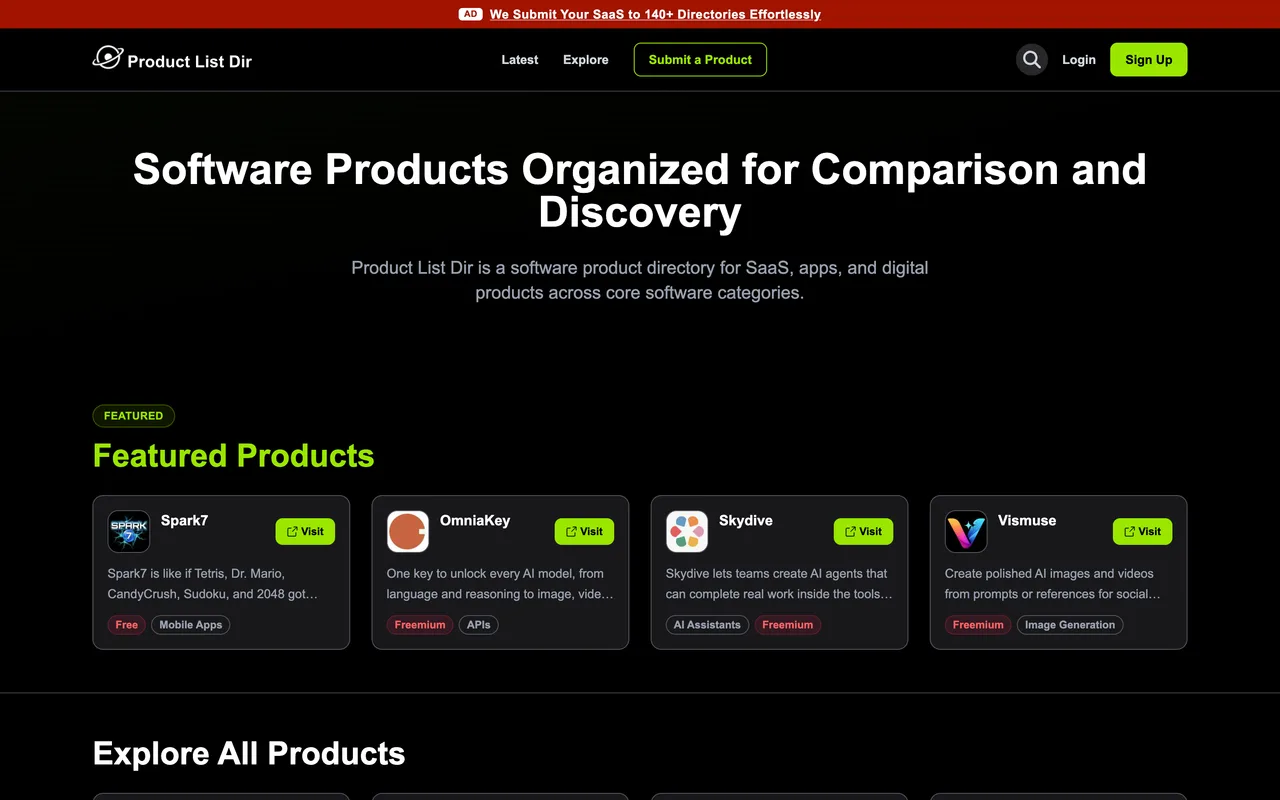Viewport: 1280px width, 800px height.
Task: Click the Spark7 app icon
Action: (x=129, y=532)
